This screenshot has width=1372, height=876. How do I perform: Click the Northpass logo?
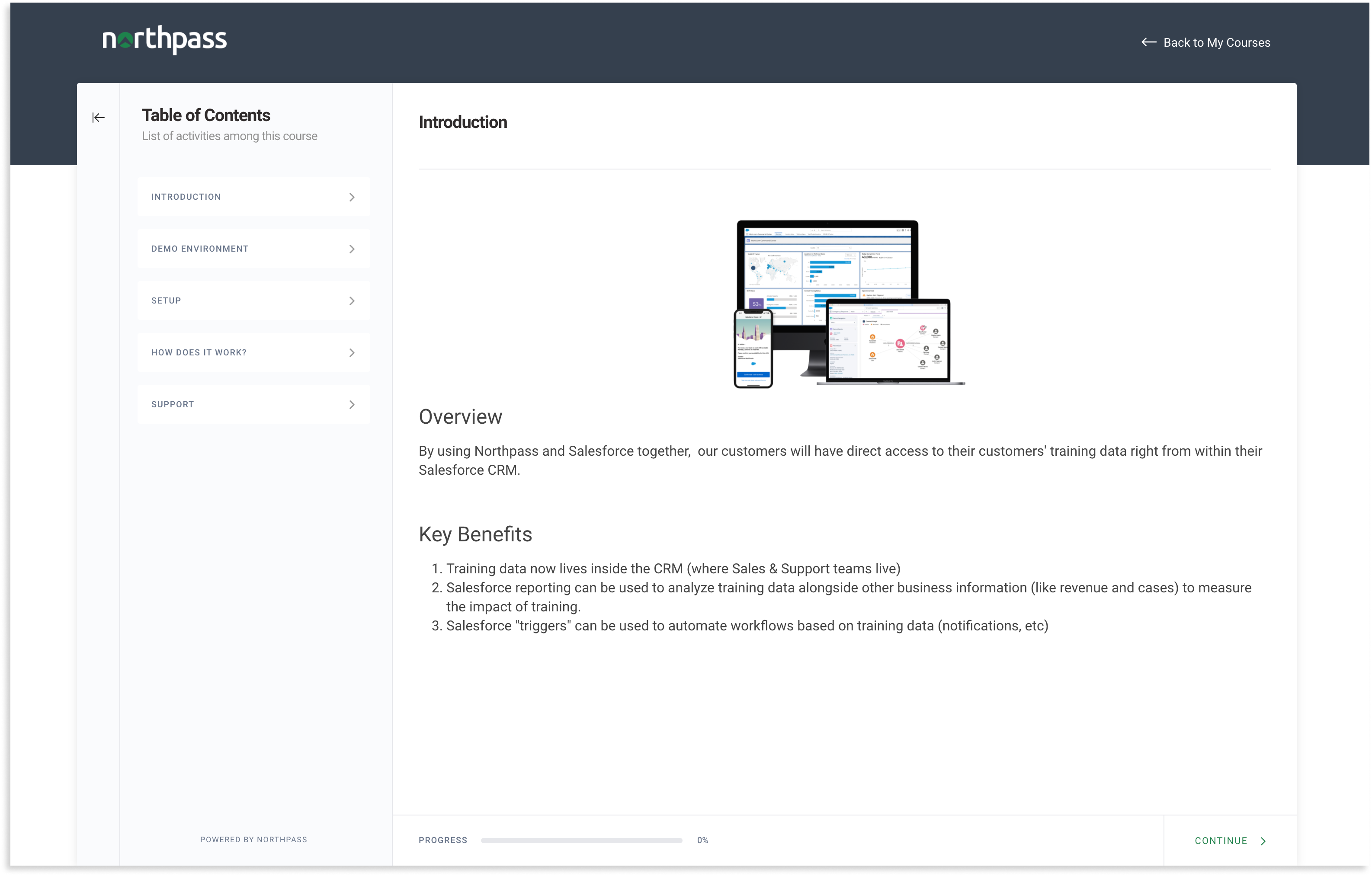(x=164, y=40)
